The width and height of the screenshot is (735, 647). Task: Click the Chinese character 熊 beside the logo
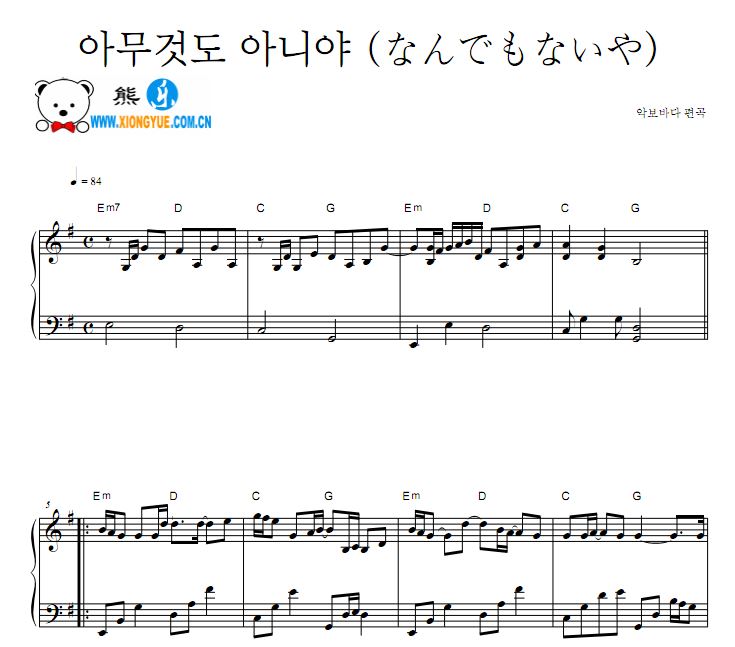click(x=126, y=96)
